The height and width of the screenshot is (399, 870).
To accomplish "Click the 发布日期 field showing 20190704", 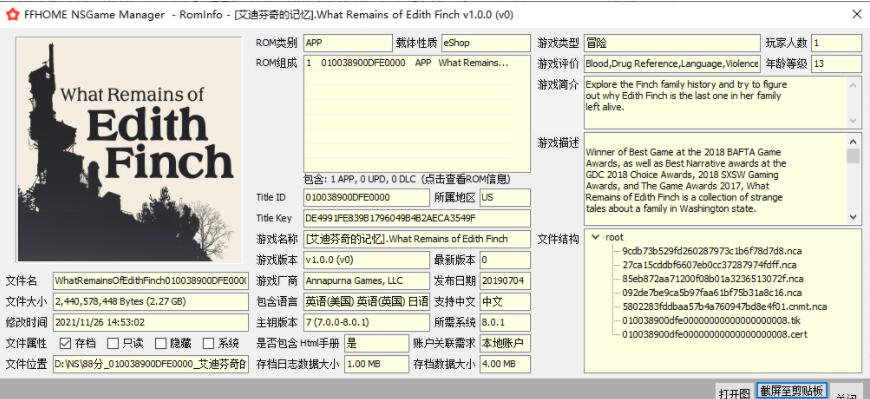I will (505, 281).
